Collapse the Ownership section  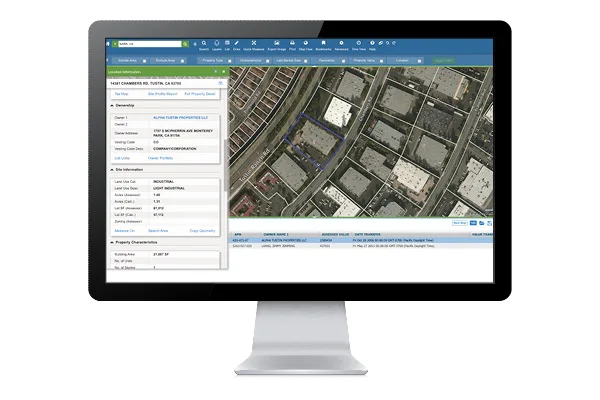pos(112,105)
